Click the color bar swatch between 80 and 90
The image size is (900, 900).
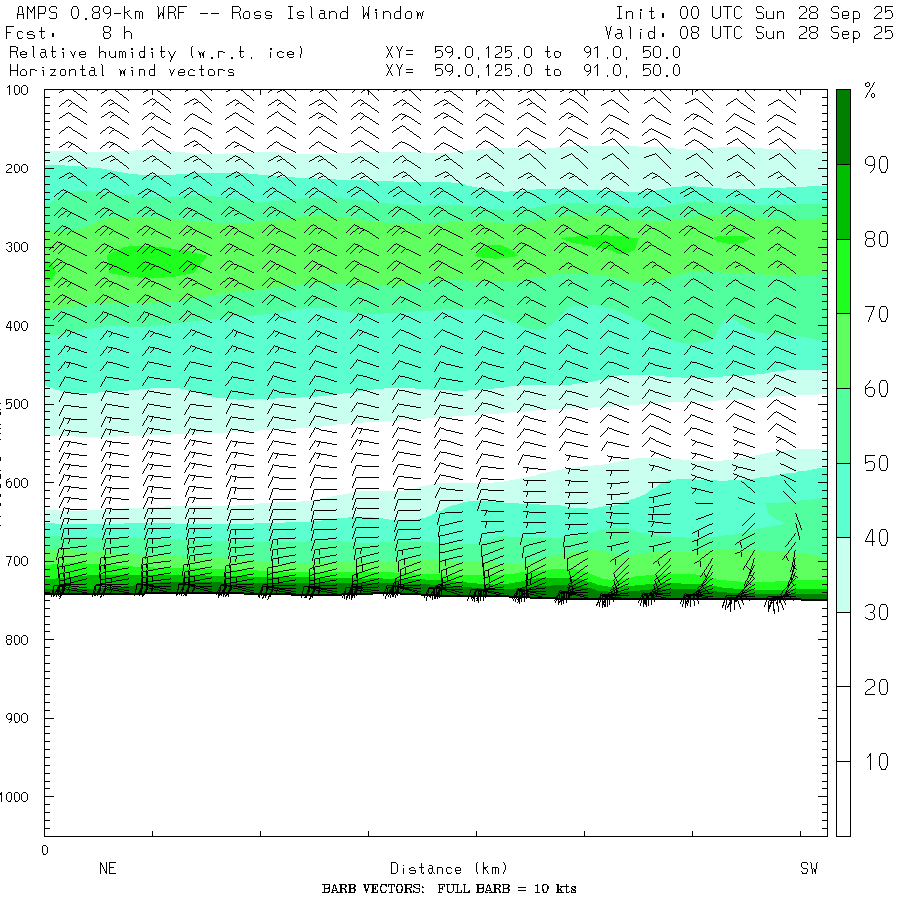pos(843,202)
